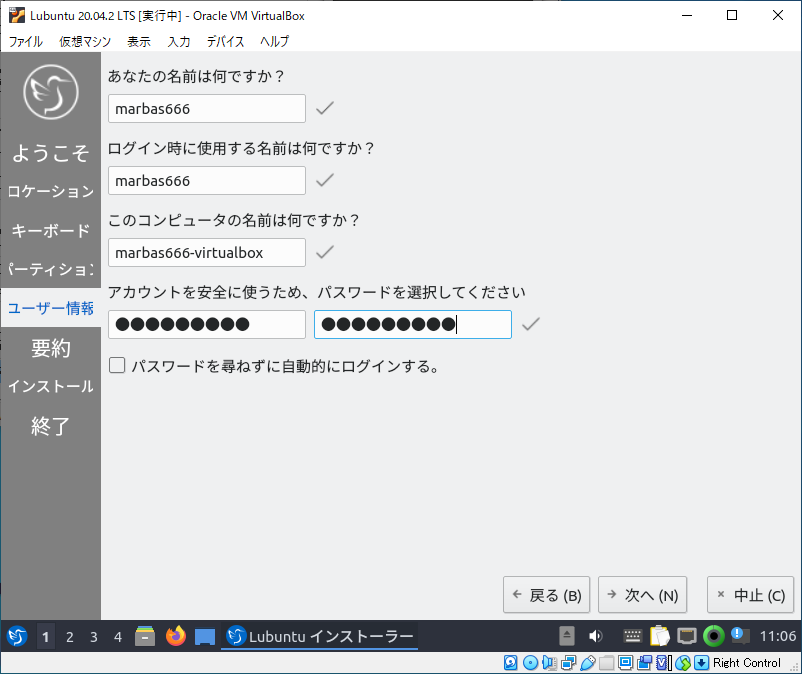This screenshot has width=802, height=674.
Task: Open the update notification tray icon
Action: pyautogui.click(x=740, y=636)
